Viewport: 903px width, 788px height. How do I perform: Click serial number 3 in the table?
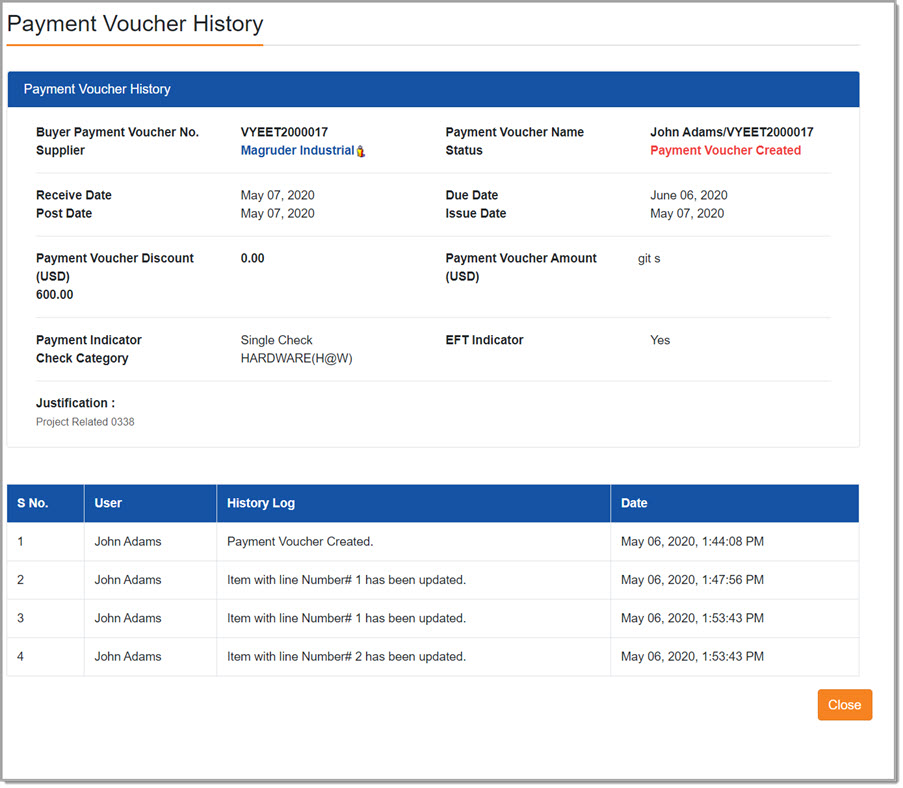click(20, 618)
